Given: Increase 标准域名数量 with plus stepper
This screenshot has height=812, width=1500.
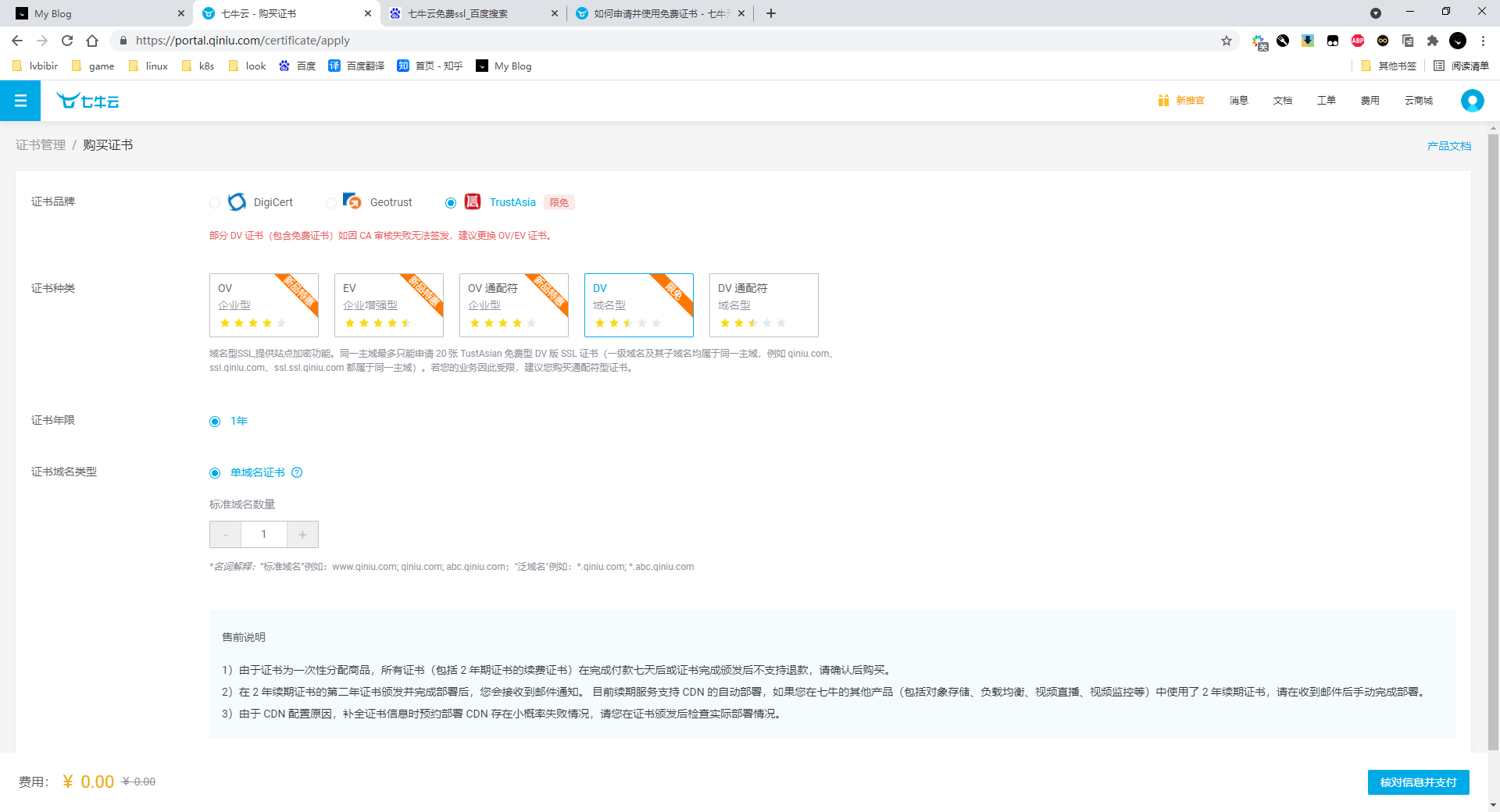Looking at the screenshot, I should (302, 534).
